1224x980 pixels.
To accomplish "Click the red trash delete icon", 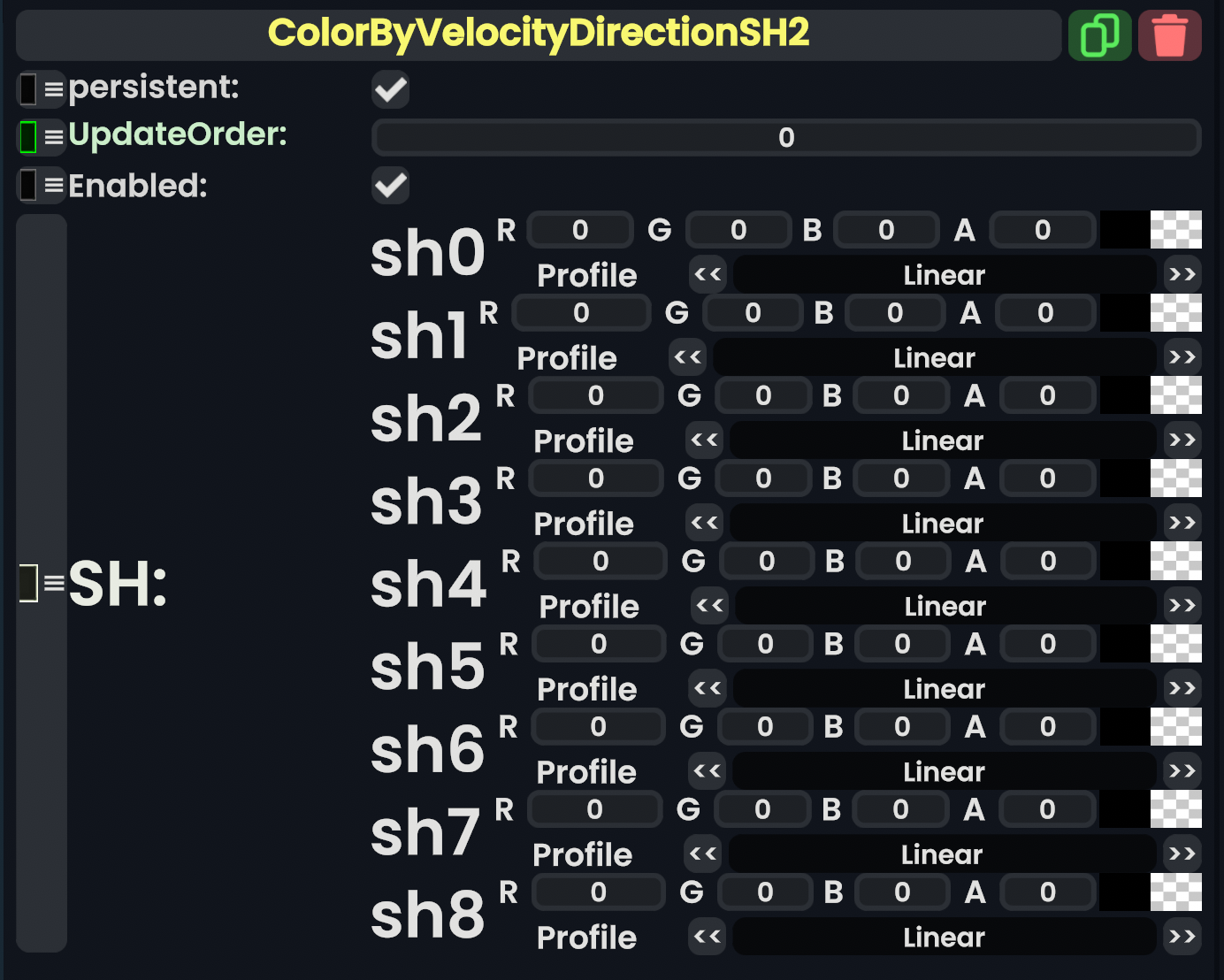I will 1169,35.
